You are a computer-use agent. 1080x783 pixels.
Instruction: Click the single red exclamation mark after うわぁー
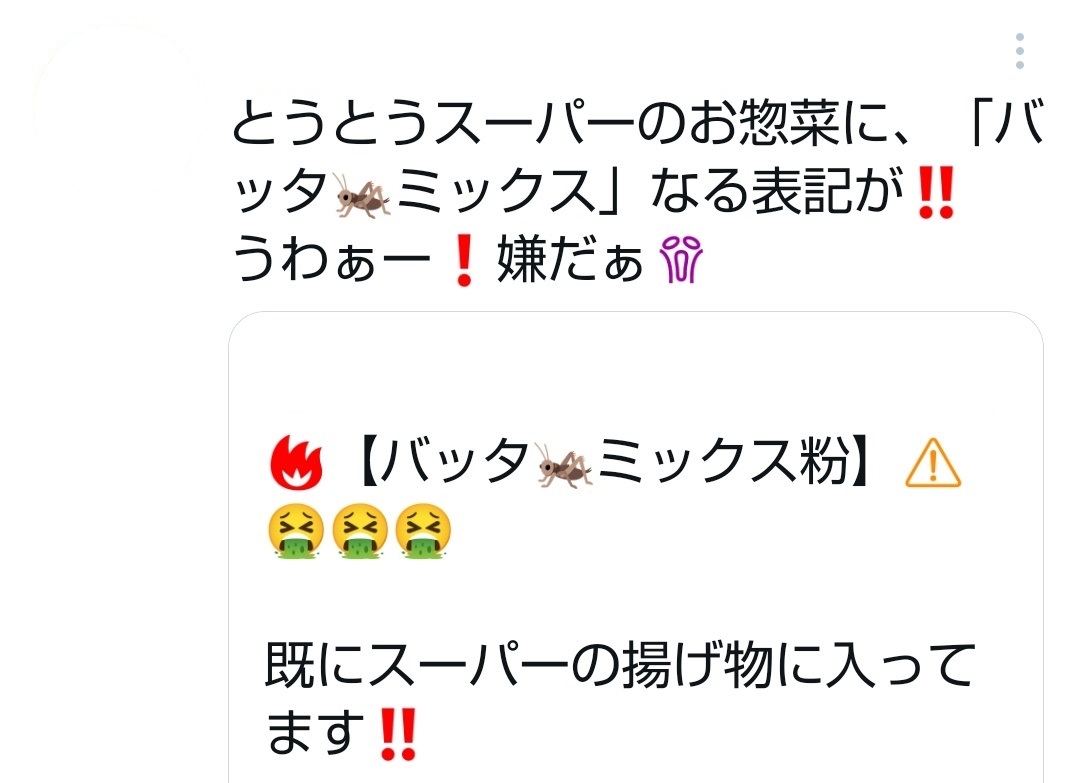464,260
